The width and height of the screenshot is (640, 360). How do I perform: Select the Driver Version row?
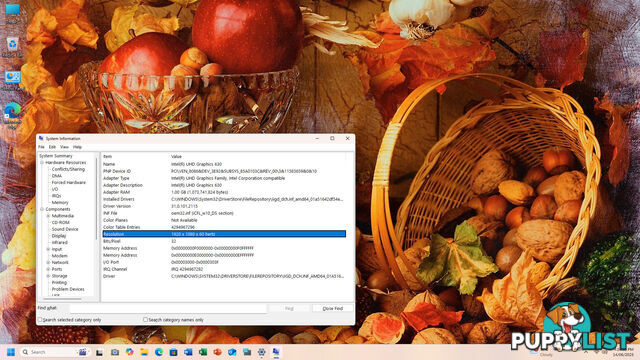coord(224,206)
